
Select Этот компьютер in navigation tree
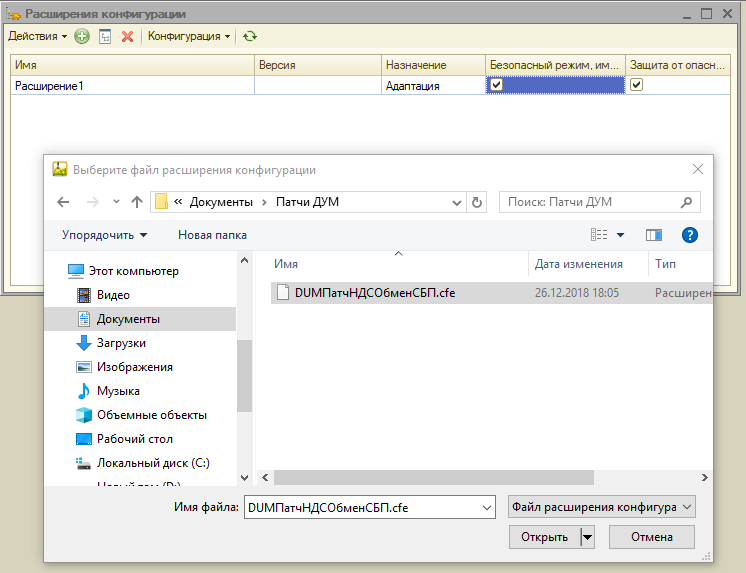click(x=134, y=271)
